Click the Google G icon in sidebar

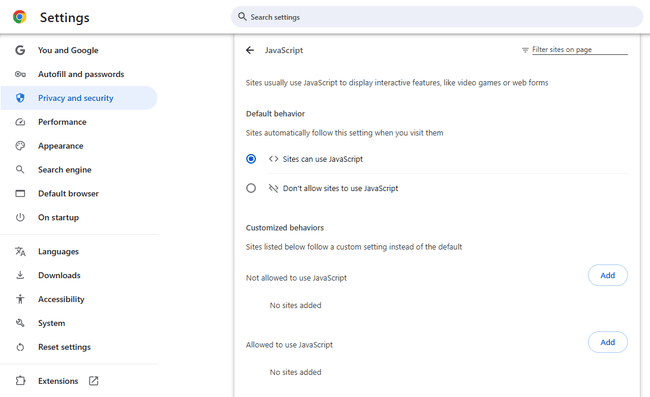(20, 50)
